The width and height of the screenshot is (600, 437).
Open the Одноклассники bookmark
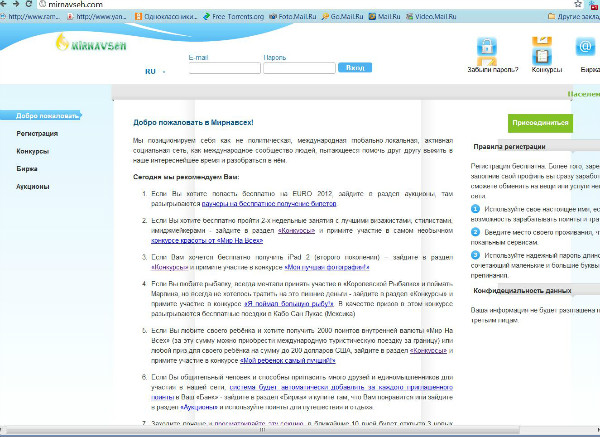pos(166,16)
